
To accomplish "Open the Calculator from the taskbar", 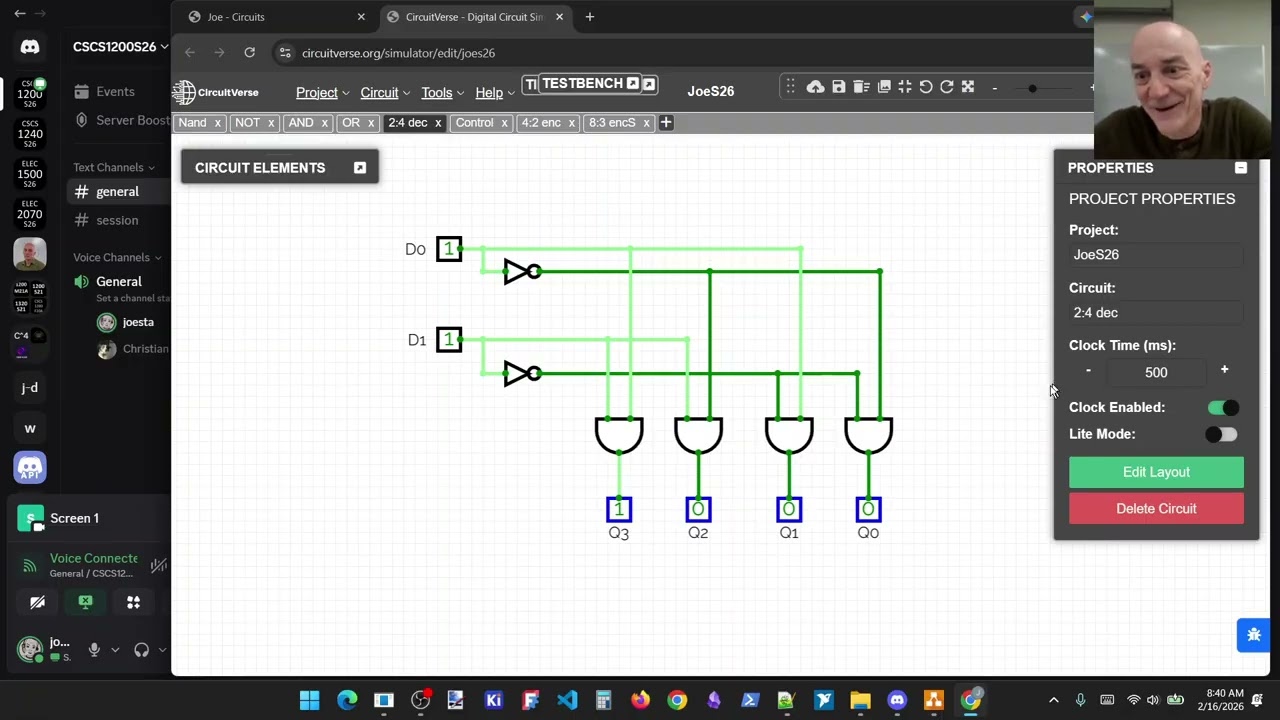I will click(603, 700).
